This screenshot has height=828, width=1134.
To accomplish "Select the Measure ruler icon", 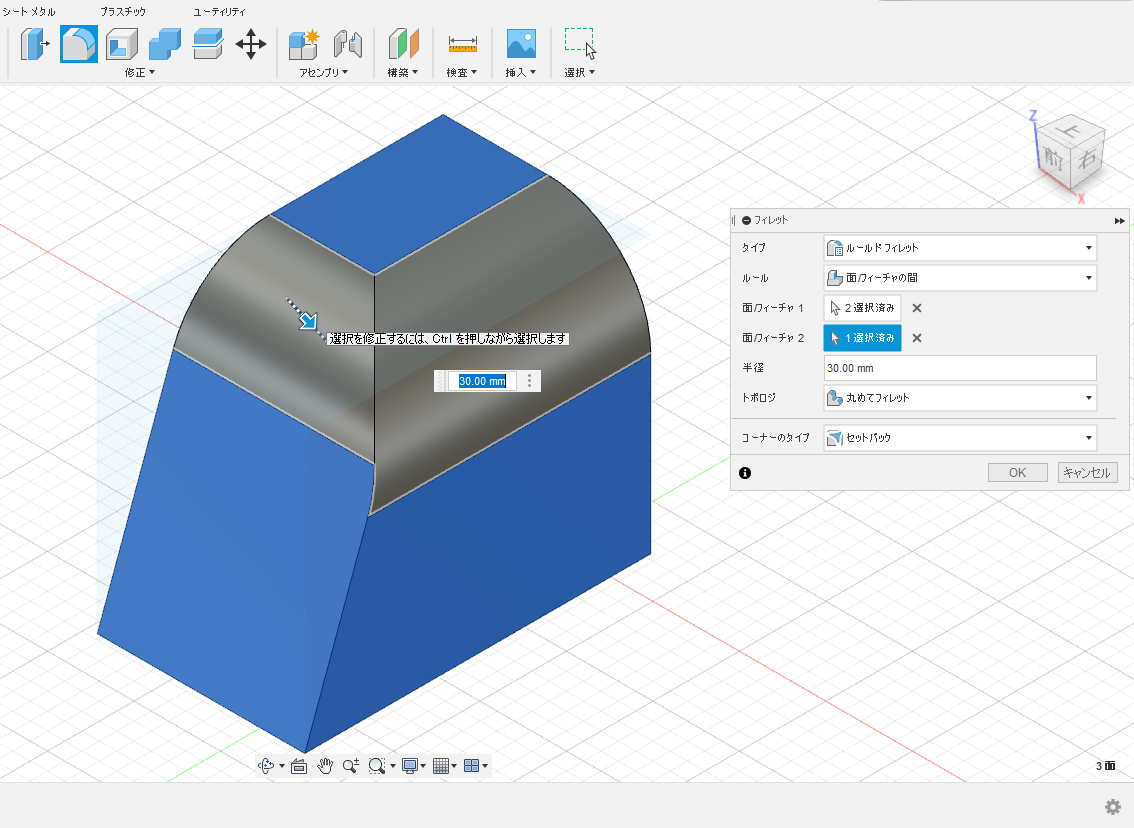I will pyautogui.click(x=463, y=44).
